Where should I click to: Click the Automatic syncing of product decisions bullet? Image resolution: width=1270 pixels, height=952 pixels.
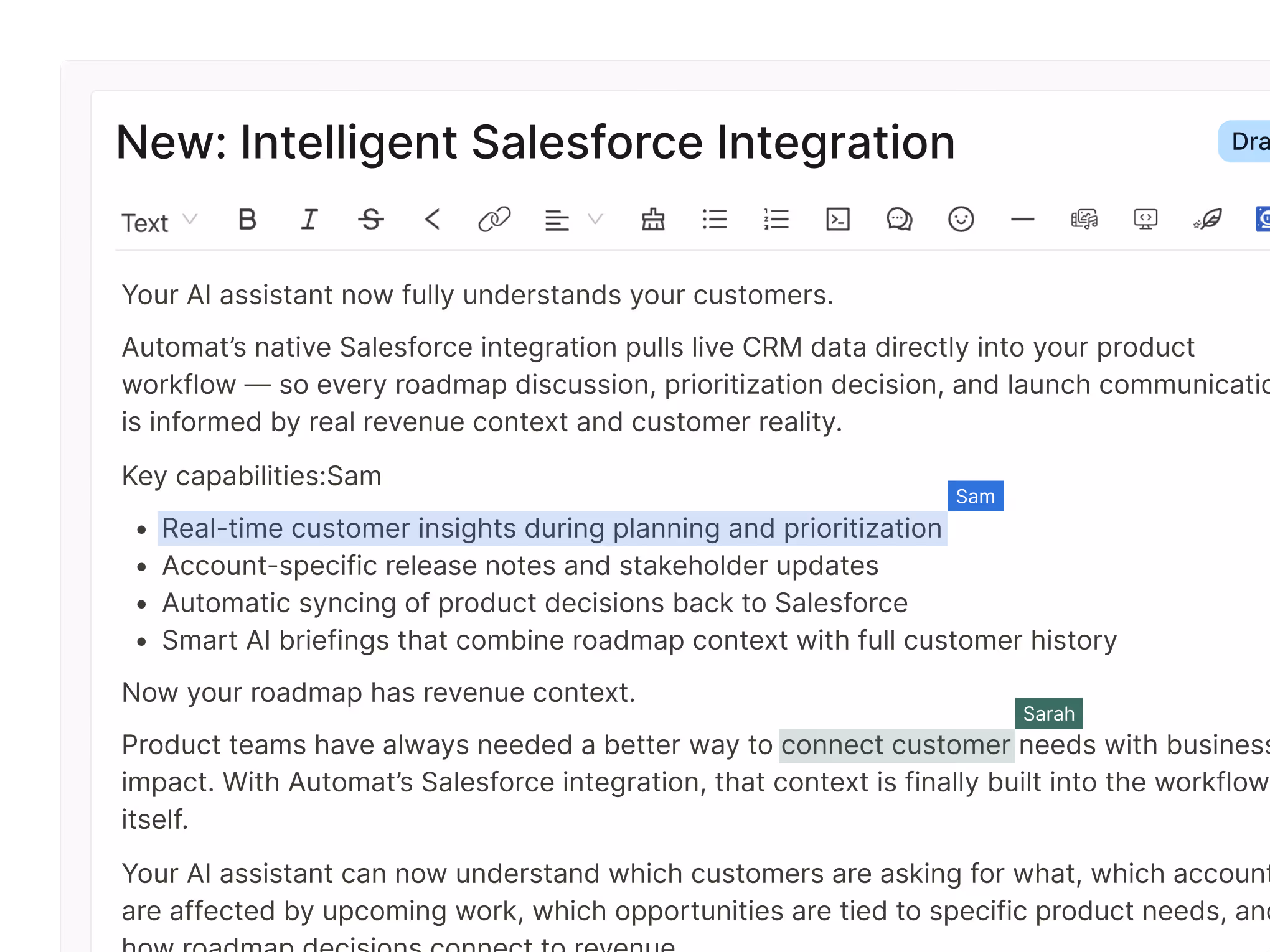tap(535, 604)
